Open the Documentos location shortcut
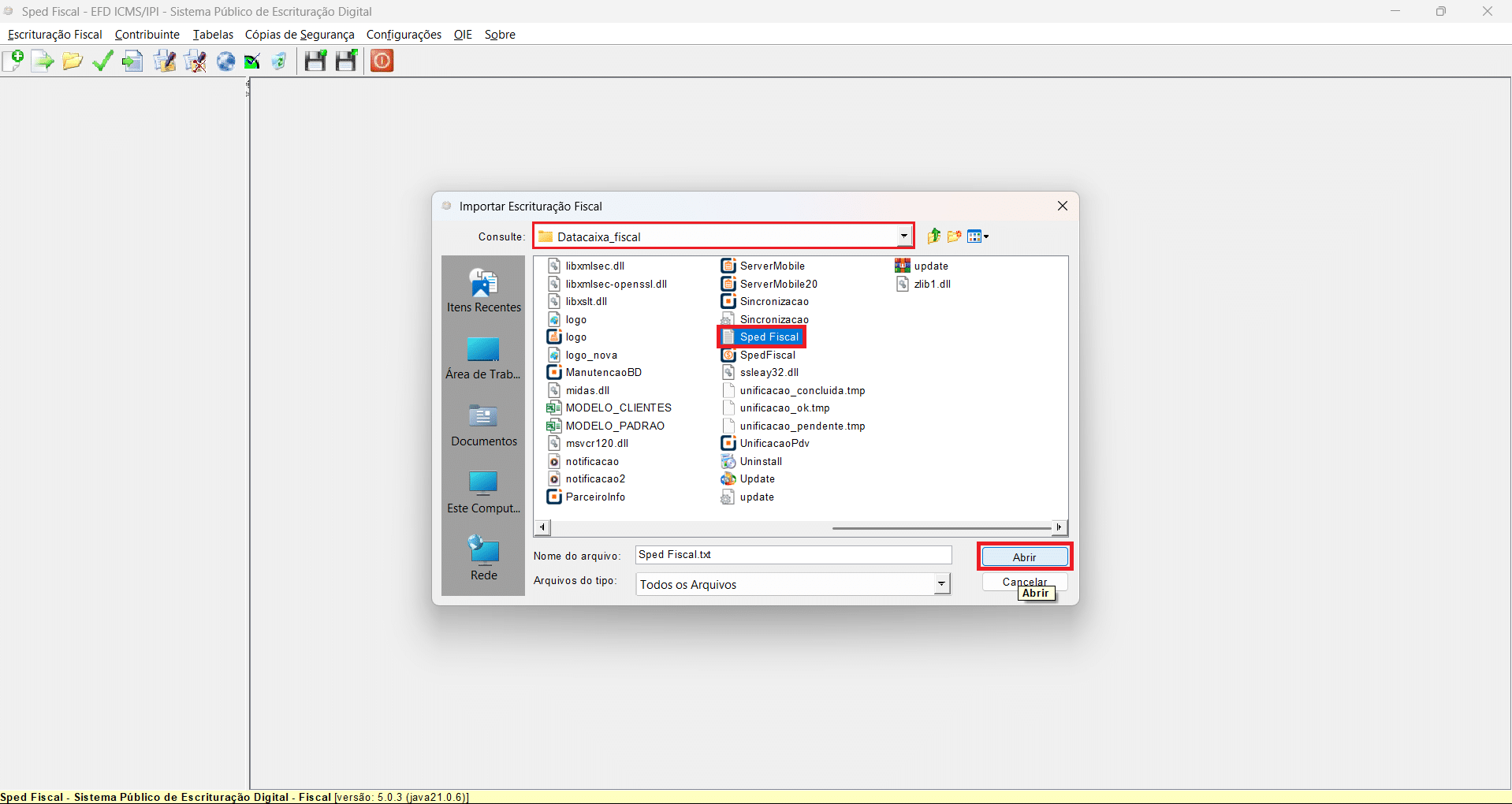This screenshot has width=1512, height=804. tap(483, 424)
